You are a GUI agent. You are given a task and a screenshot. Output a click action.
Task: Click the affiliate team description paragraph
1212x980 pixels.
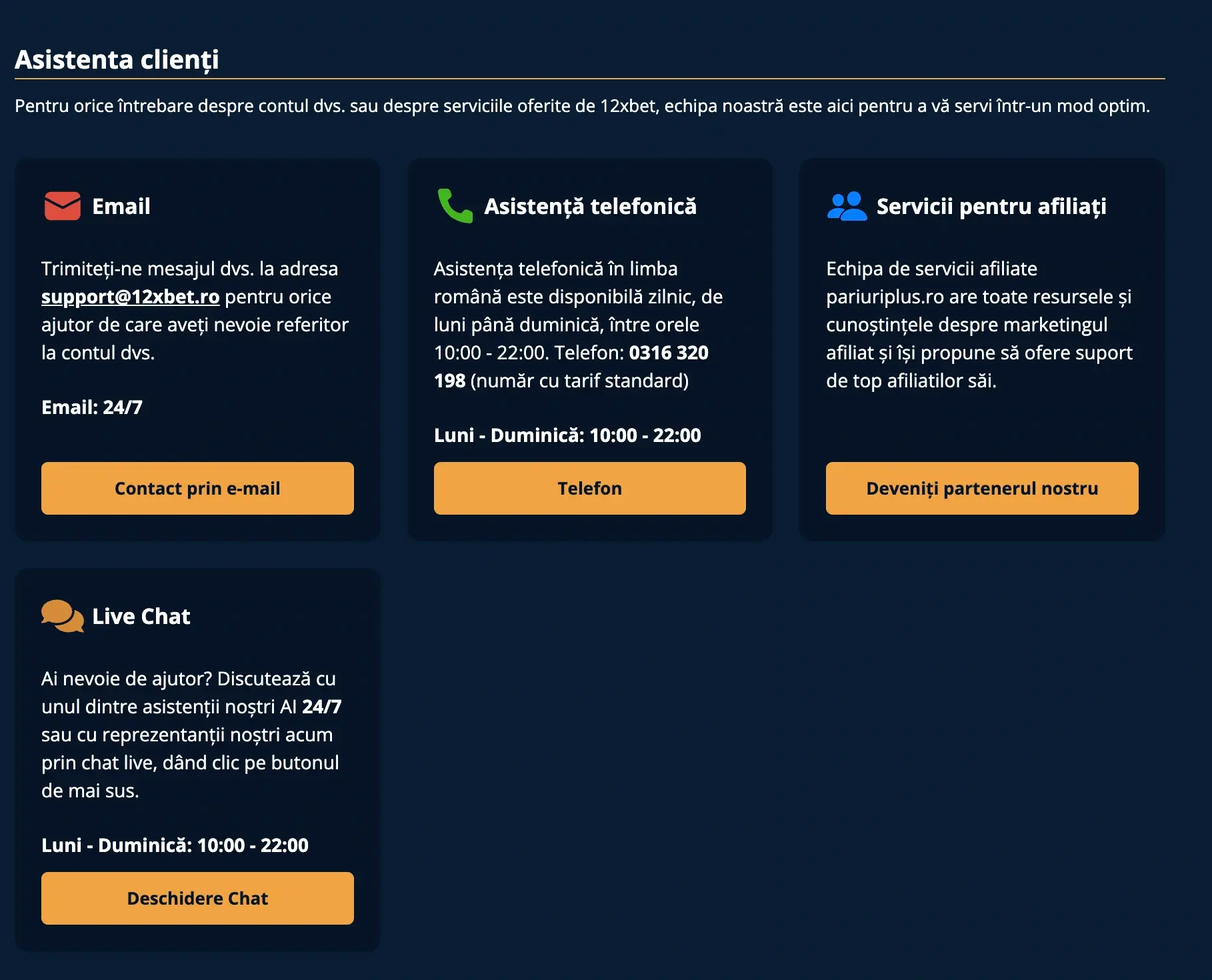point(979,325)
